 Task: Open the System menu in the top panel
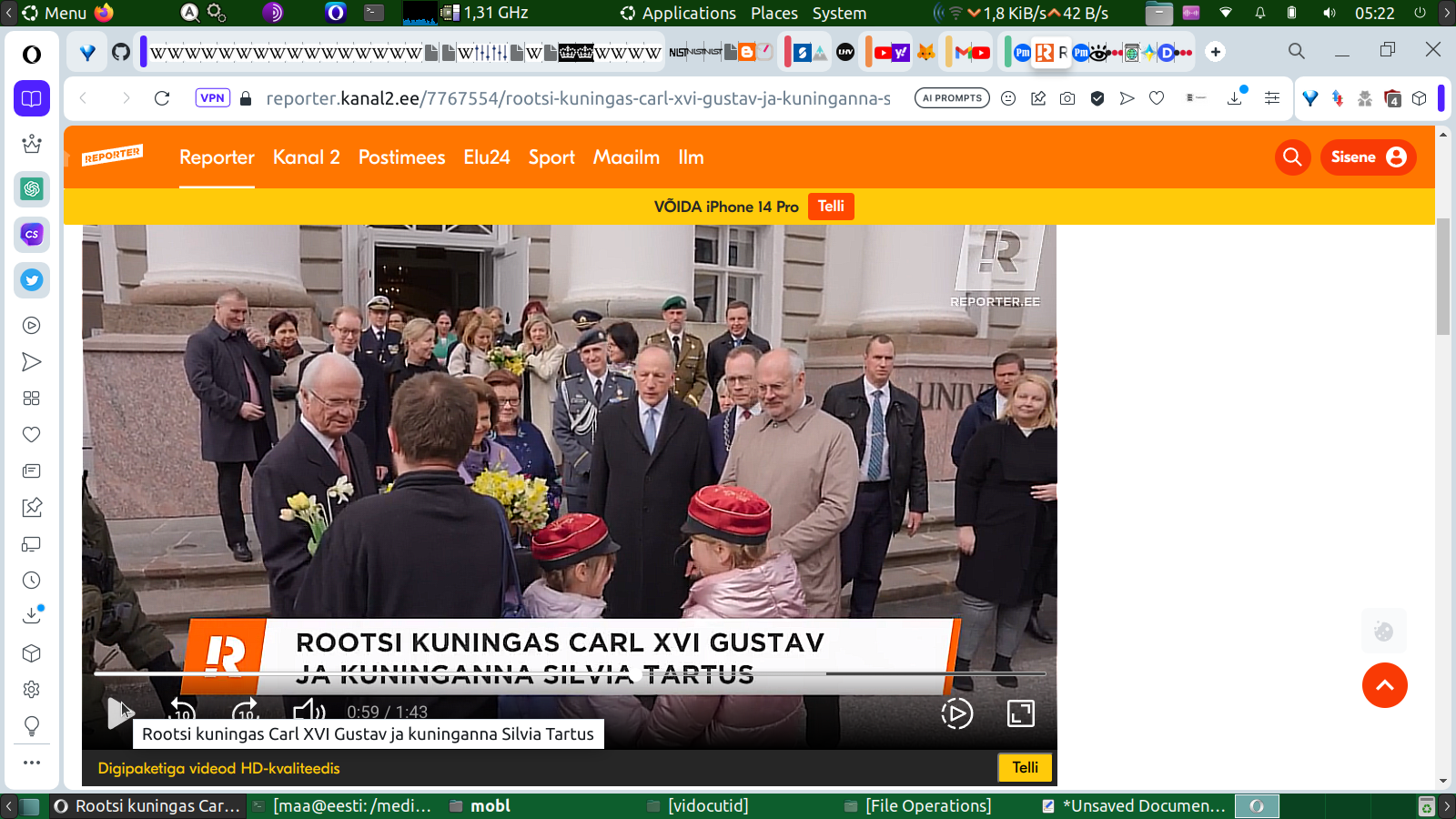(x=839, y=13)
